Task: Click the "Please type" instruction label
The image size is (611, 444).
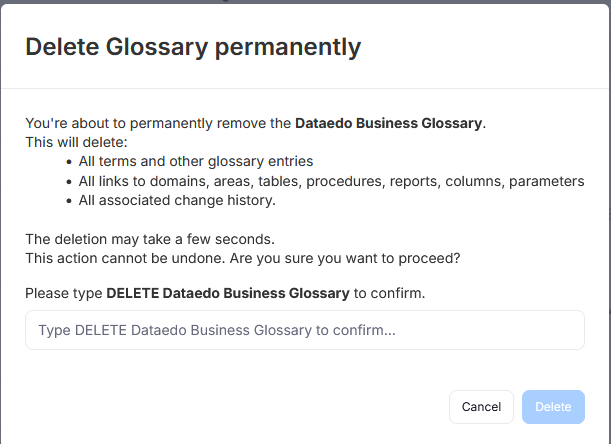Action: tap(64, 294)
